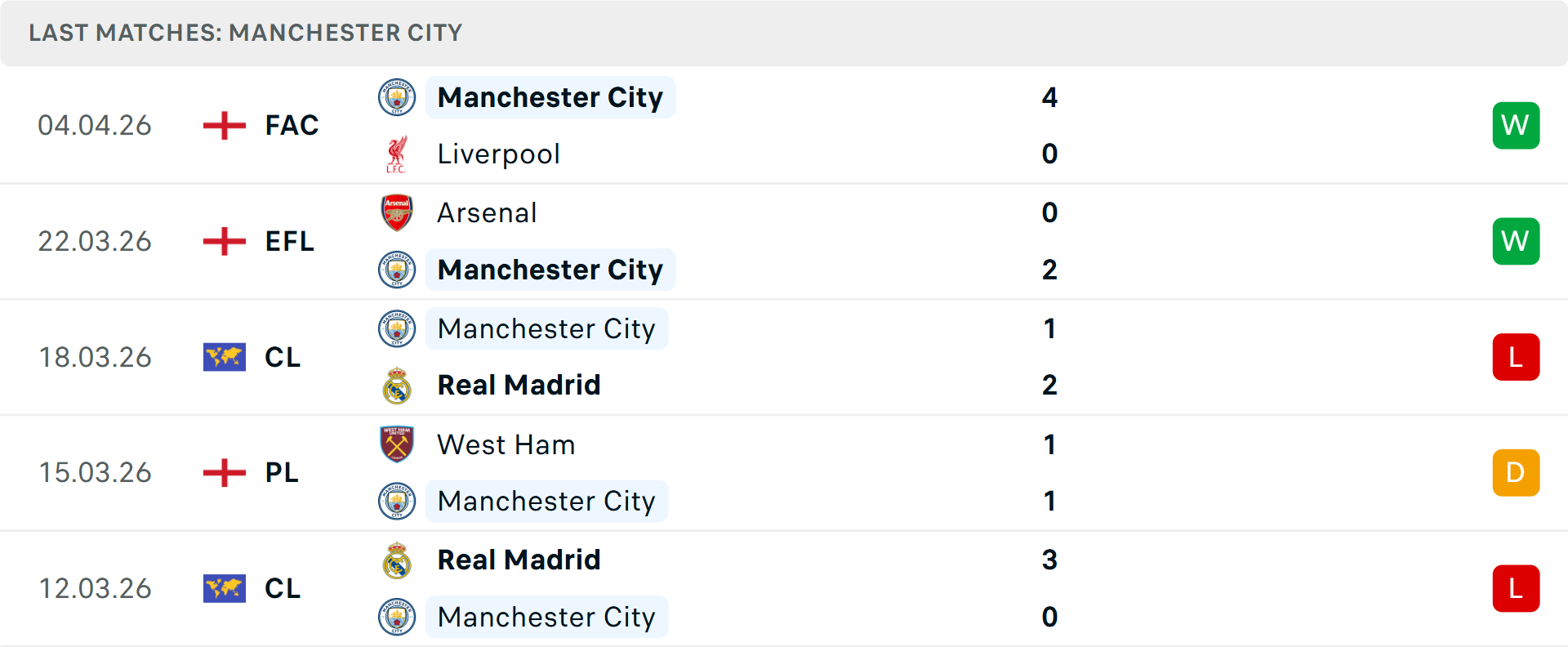Select the orange D badge for the West Ham draw
This screenshot has width=1568, height=647.
pos(1516,472)
